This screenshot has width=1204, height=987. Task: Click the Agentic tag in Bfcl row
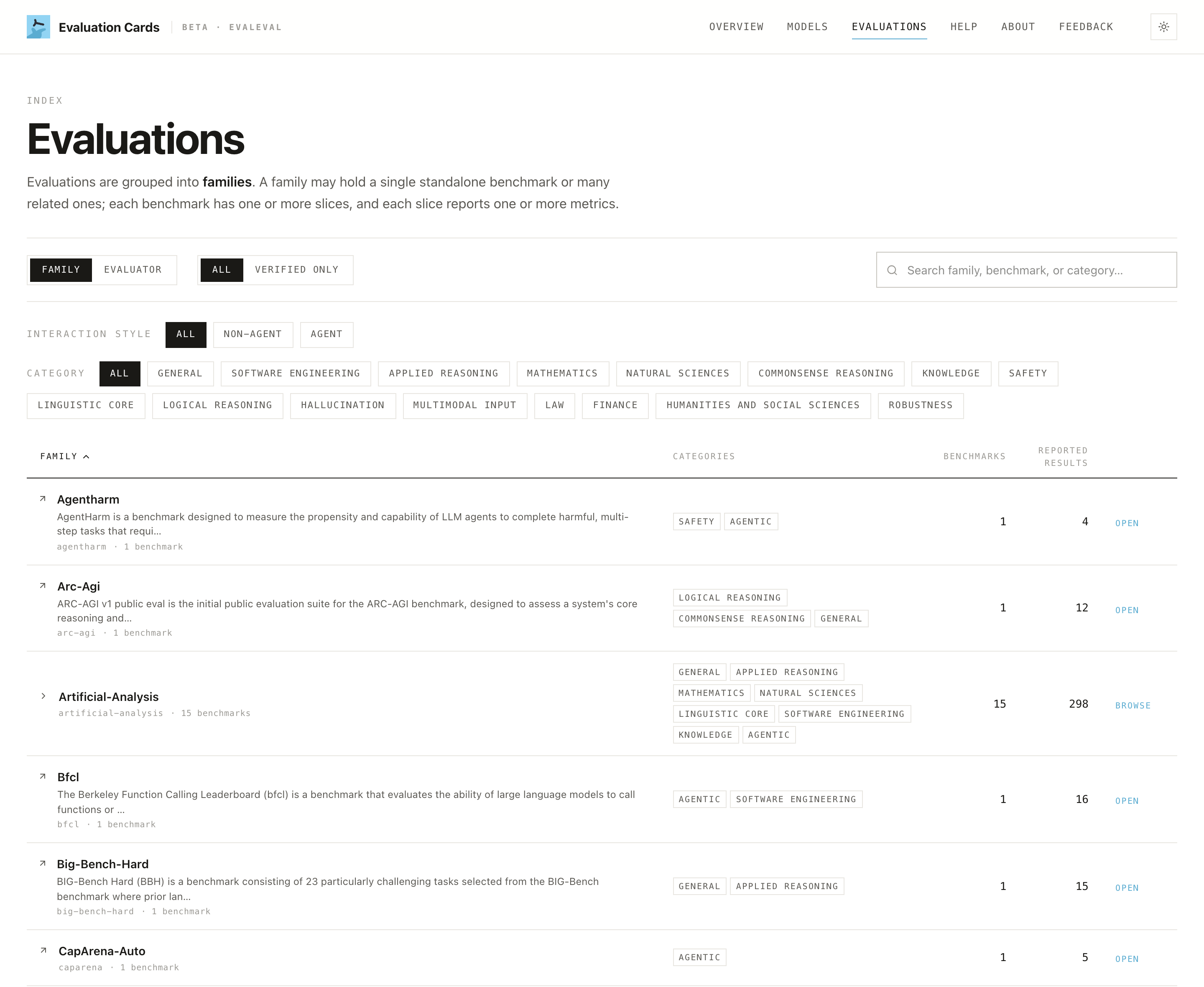(699, 800)
